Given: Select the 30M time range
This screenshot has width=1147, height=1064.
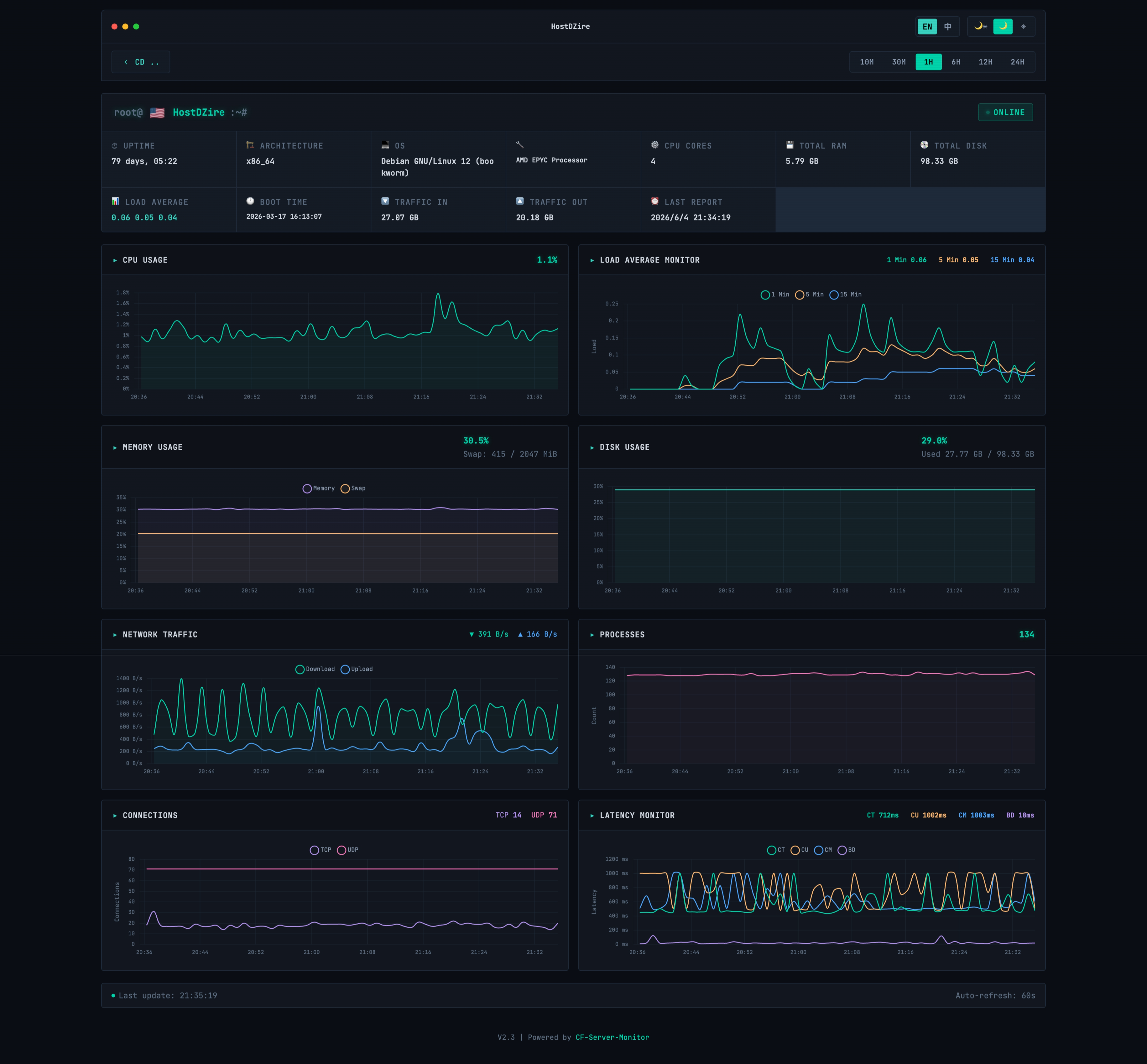Looking at the screenshot, I should pos(899,62).
